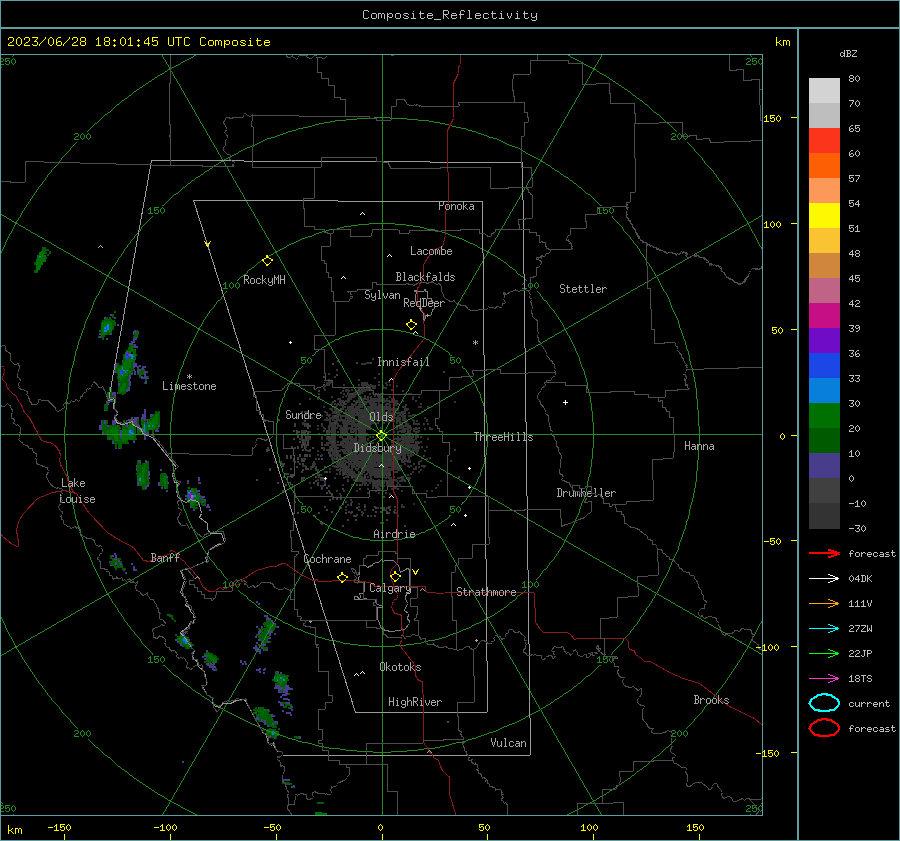Click the asterisk marker above Limestone
The height and width of the screenshot is (841, 900).
pyautogui.click(x=189, y=377)
